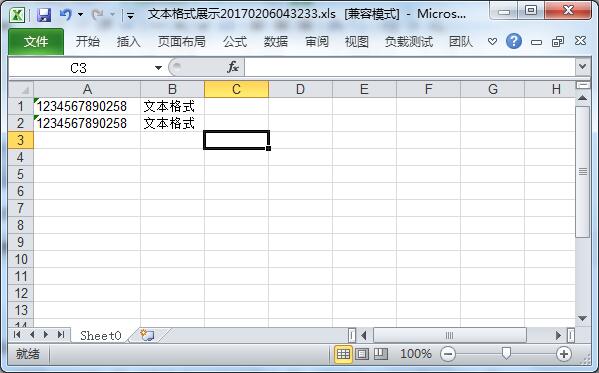Viewport: 599px width, 373px height.
Task: Close the workbook with ribbon X icon
Action: pyautogui.click(x=580, y=41)
